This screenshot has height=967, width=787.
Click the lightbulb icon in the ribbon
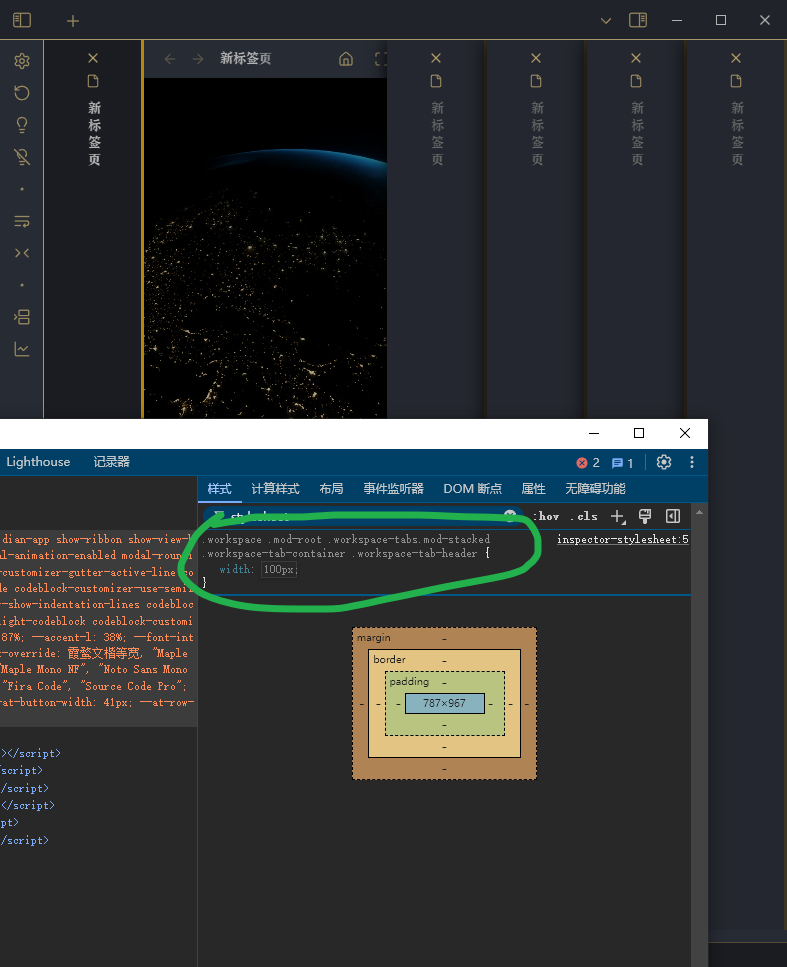[22, 125]
